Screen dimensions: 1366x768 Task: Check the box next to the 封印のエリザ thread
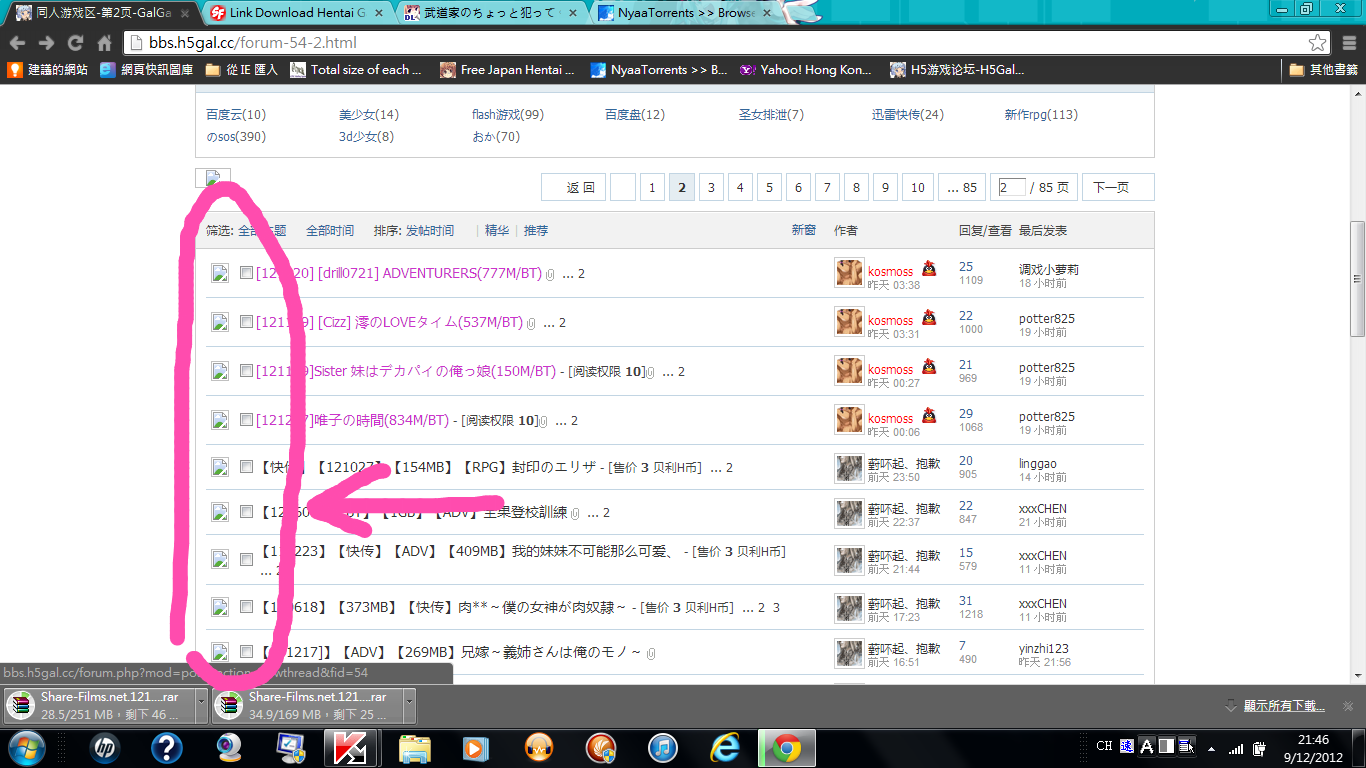(247, 467)
